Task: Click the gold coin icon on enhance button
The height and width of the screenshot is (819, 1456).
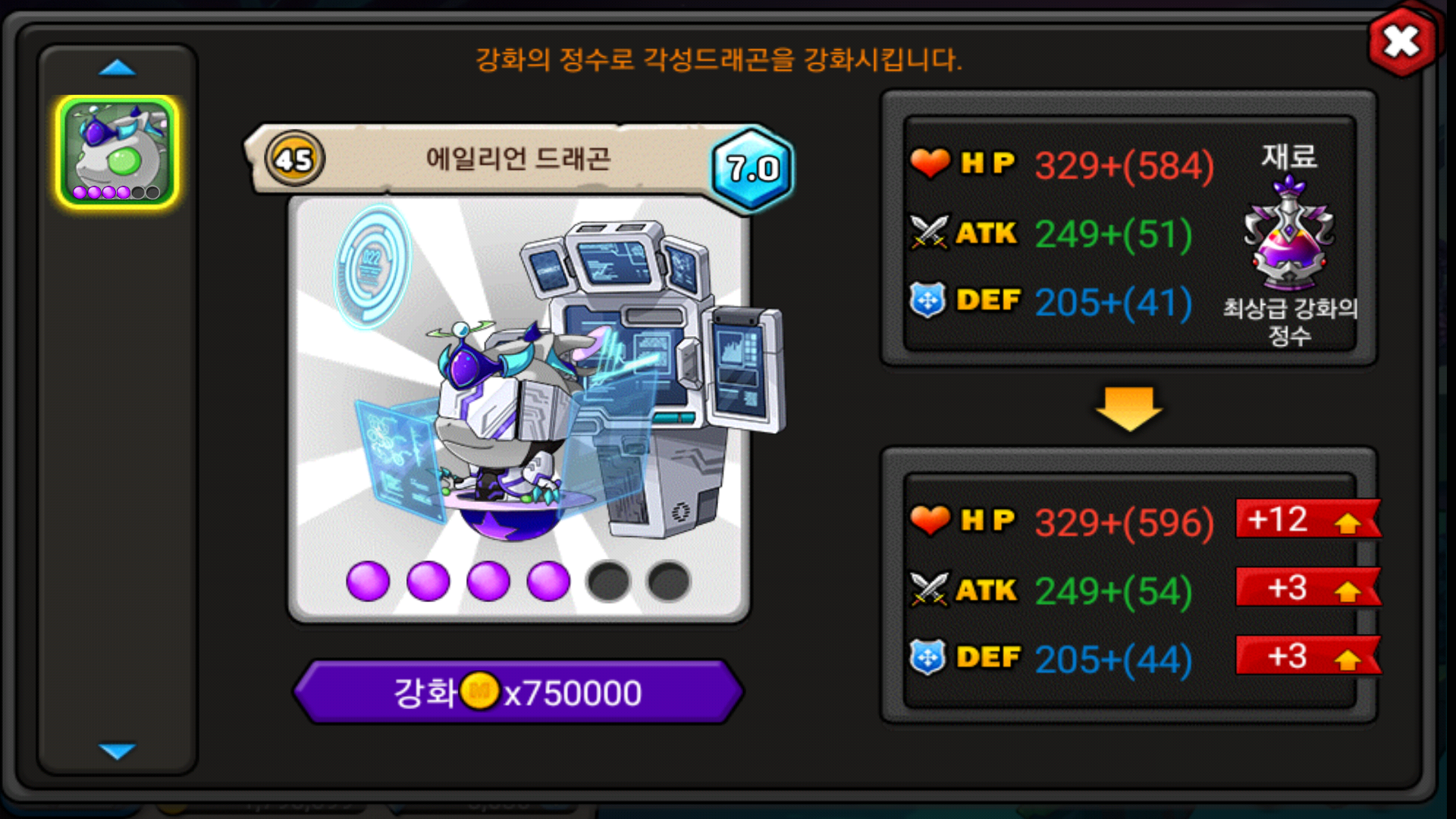Action: 479,691
